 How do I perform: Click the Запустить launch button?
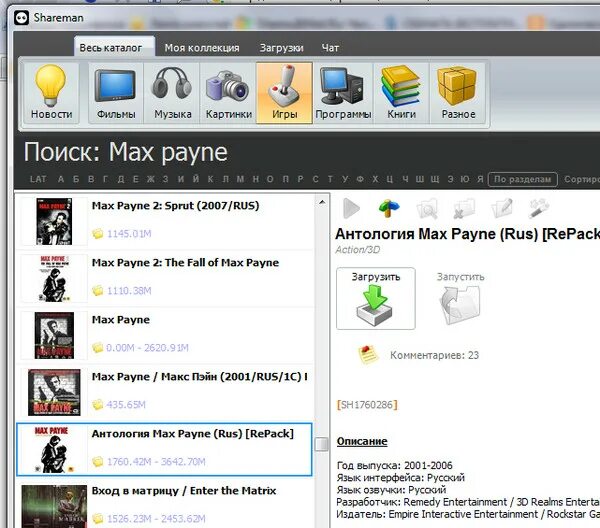point(461,298)
